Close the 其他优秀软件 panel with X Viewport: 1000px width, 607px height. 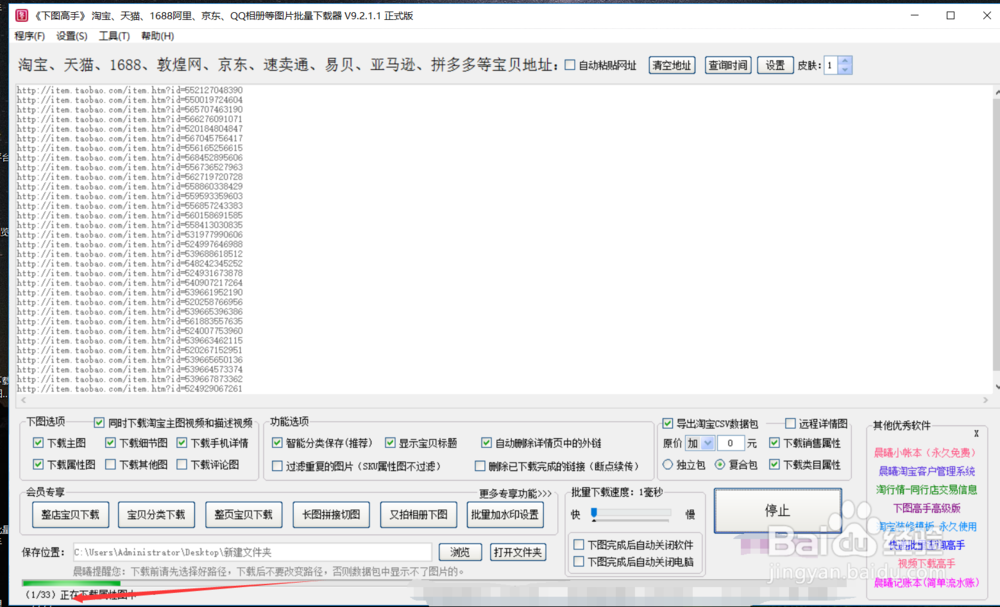pos(976,434)
